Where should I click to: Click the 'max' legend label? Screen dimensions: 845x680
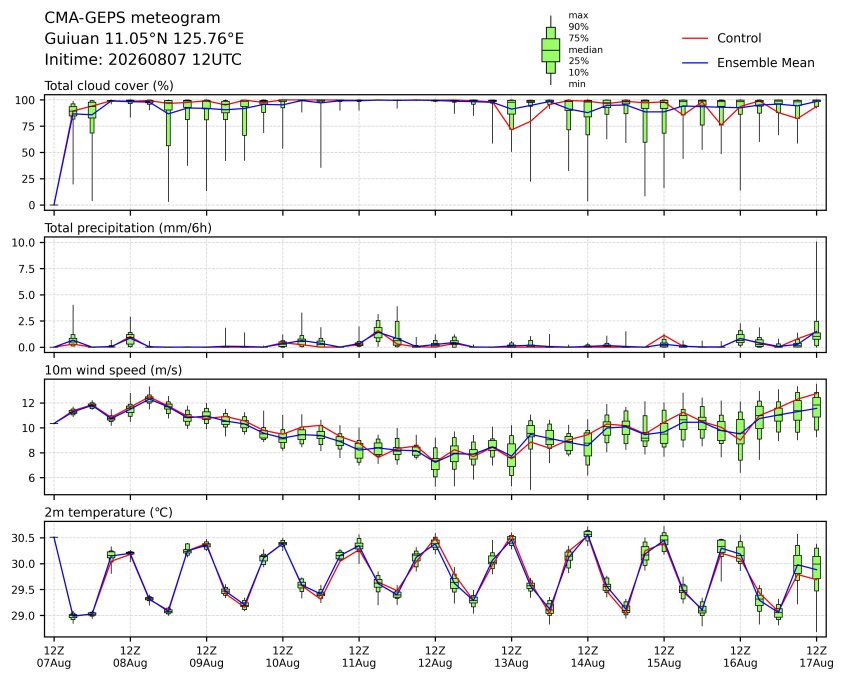point(578,15)
